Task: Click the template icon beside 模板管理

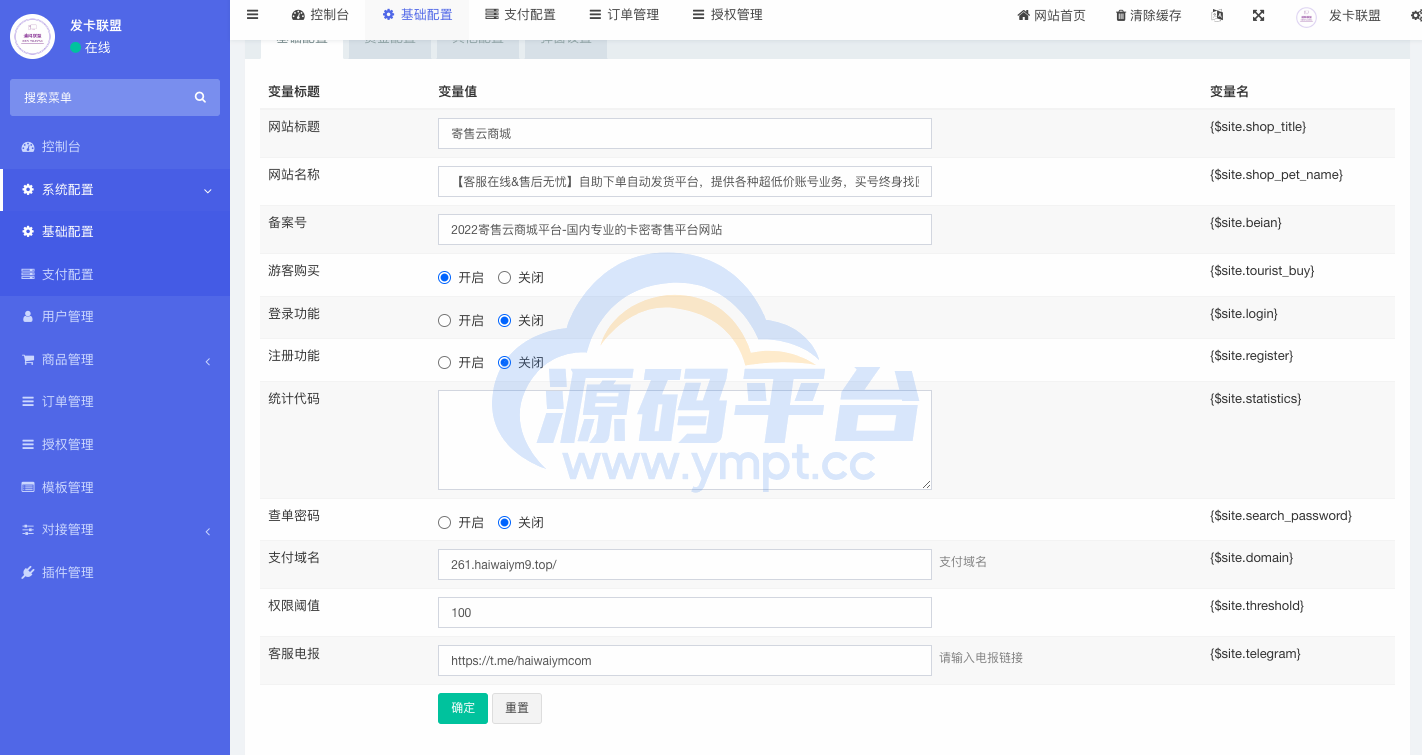Action: click(28, 487)
